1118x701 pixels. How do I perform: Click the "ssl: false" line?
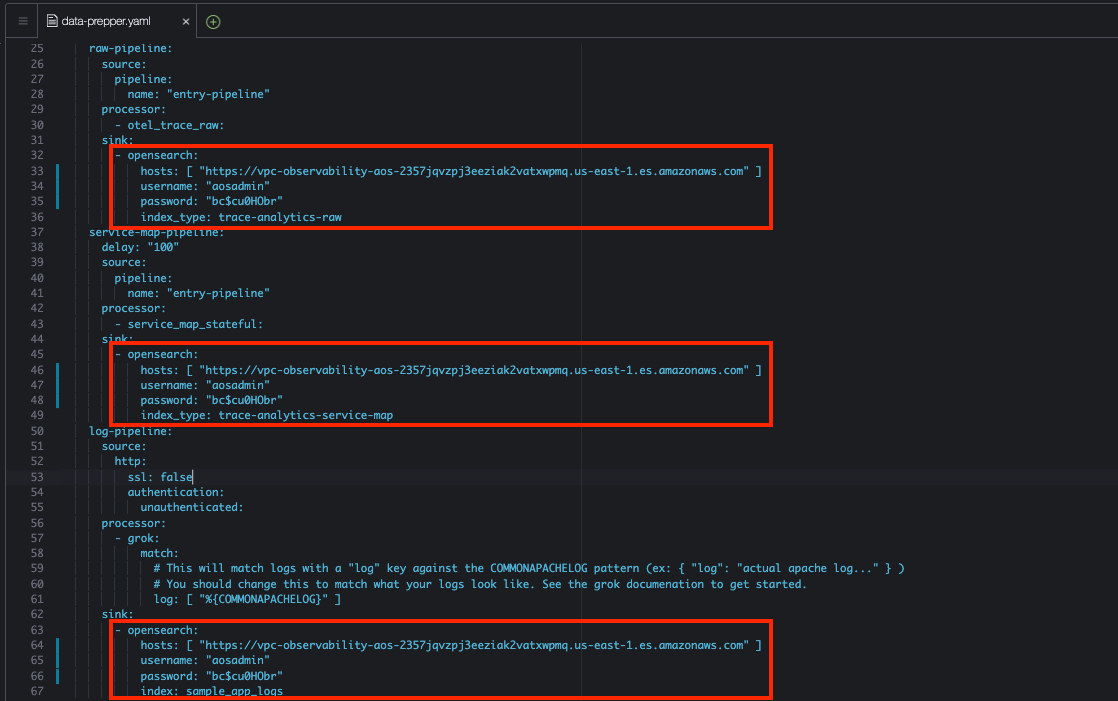tap(160, 477)
